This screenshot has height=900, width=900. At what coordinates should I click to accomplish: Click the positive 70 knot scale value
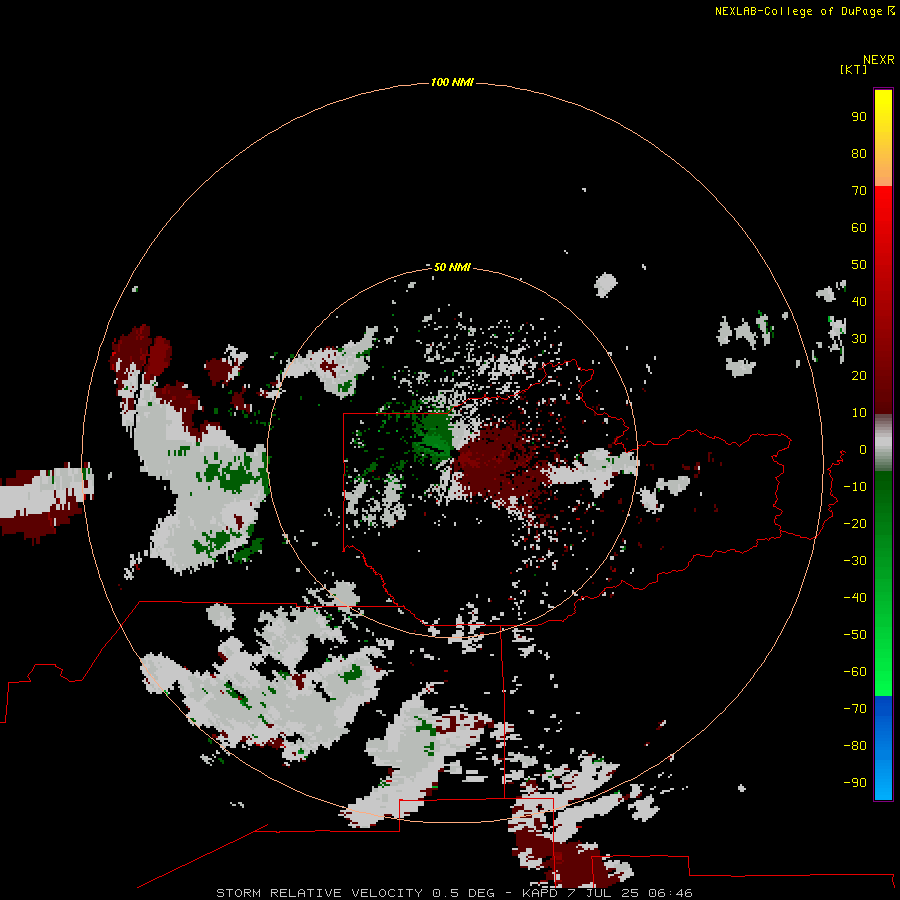point(859,191)
